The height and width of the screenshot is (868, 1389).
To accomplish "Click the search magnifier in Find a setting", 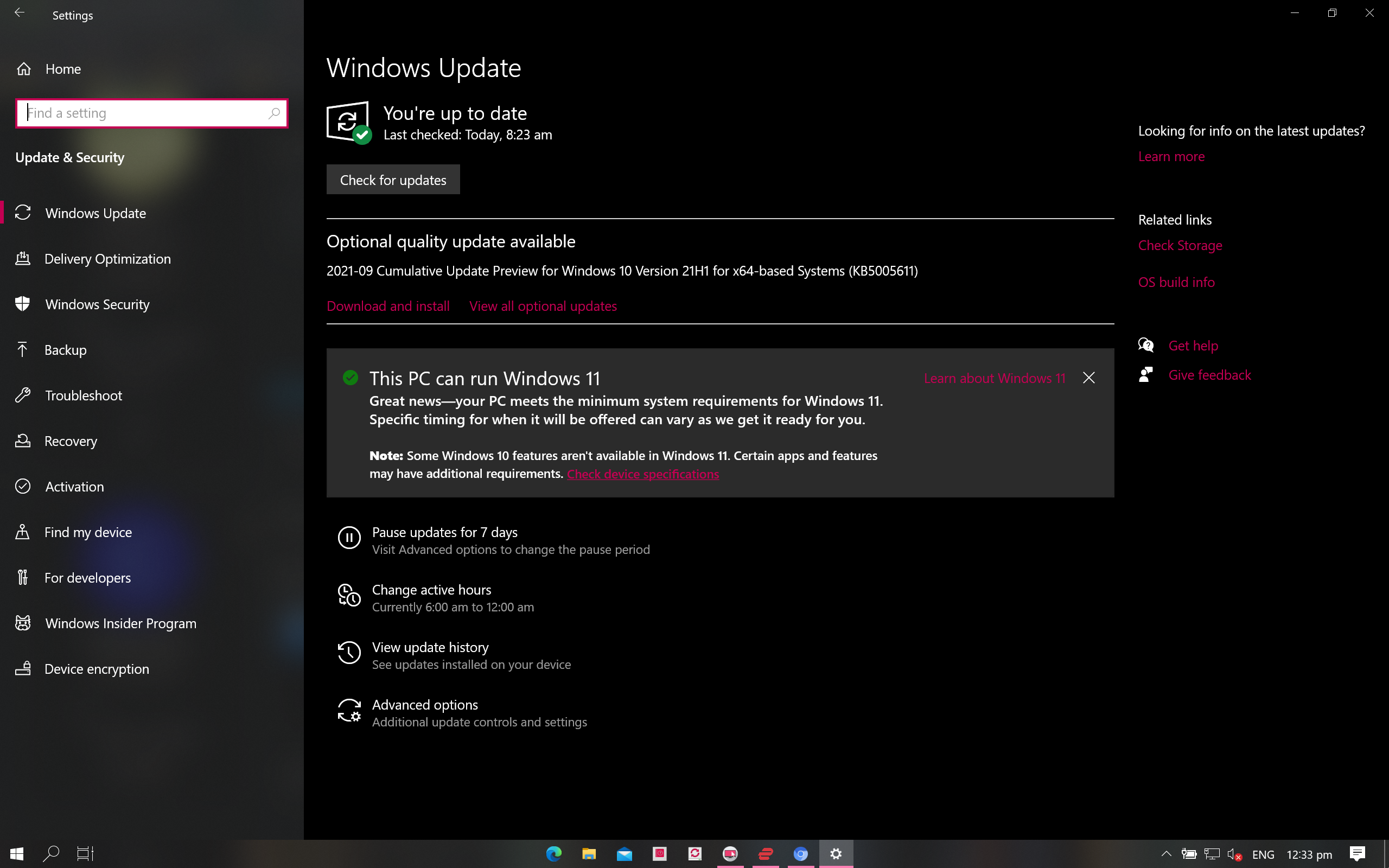I will point(274,113).
